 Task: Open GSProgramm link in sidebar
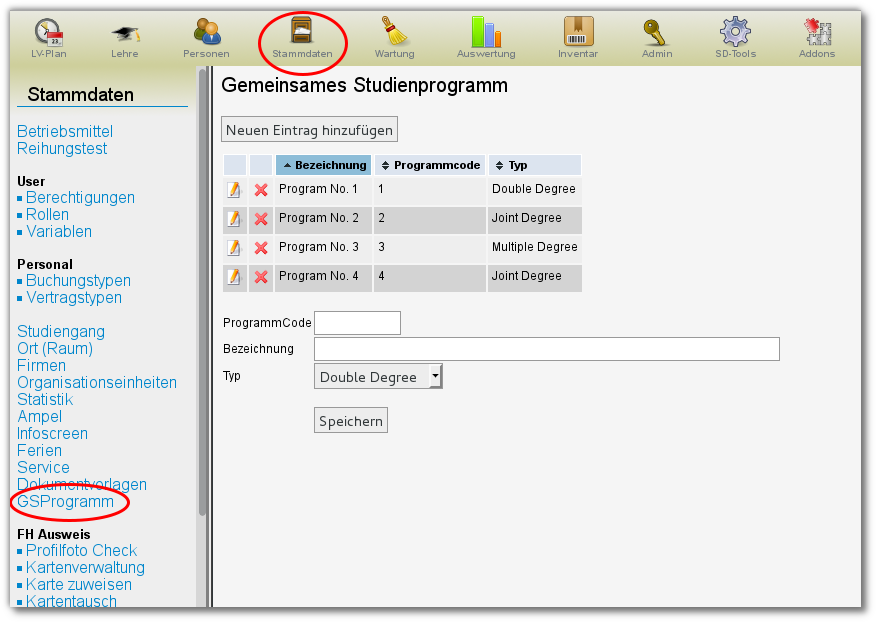(65, 502)
